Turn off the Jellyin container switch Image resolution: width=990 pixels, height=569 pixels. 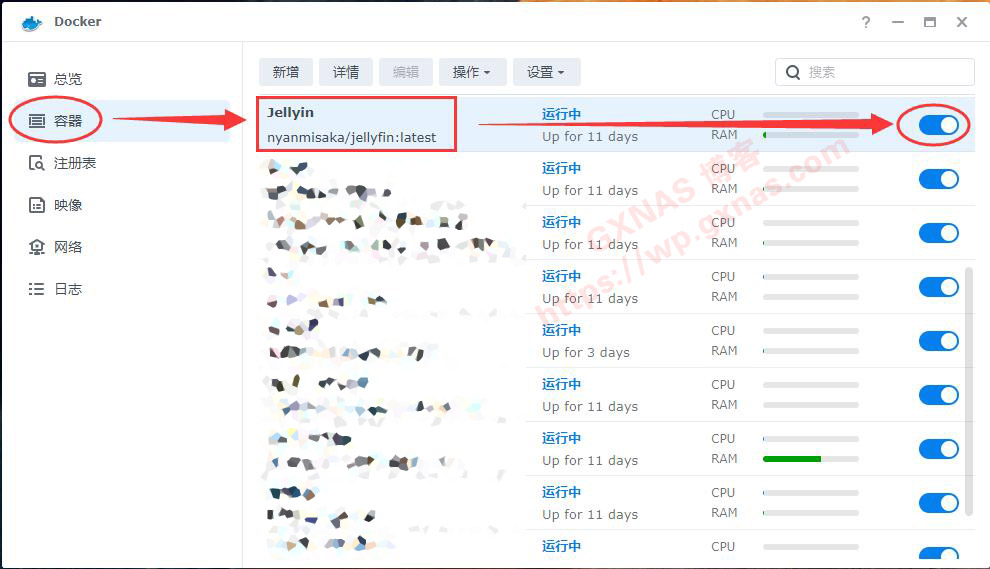[x=938, y=125]
